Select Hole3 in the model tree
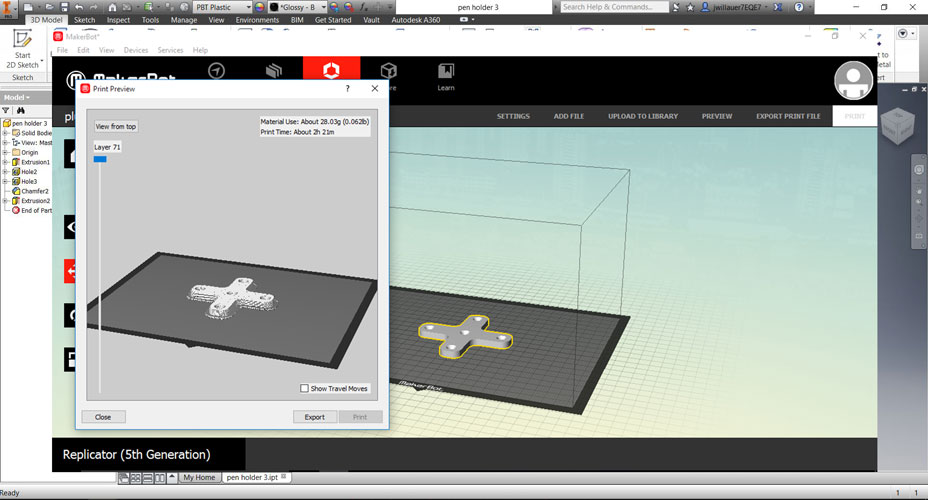 coord(25,182)
